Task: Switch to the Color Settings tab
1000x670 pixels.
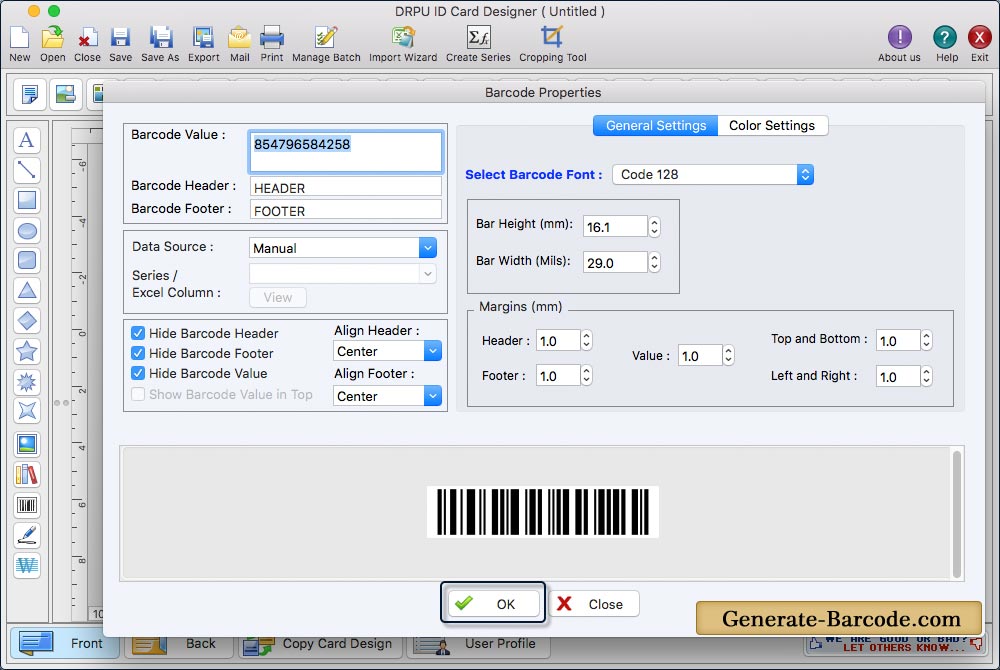Action: [x=772, y=126]
